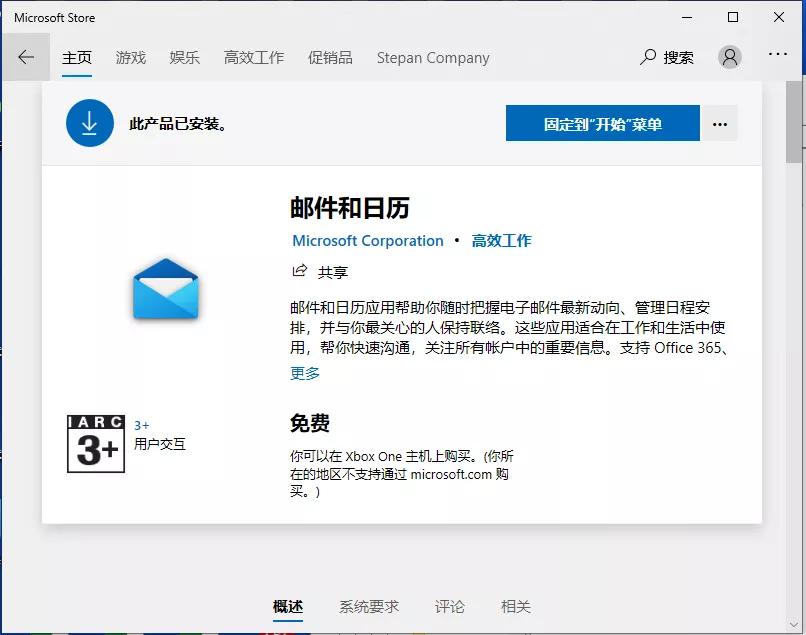806x635 pixels.
Task: Switch to the 主页 tab
Action: coord(77,57)
